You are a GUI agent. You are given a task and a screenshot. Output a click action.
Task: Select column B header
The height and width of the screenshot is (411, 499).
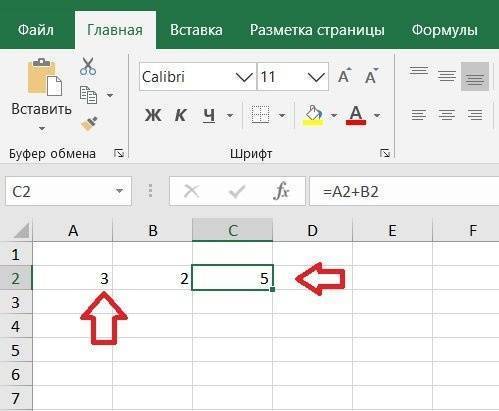(x=153, y=230)
